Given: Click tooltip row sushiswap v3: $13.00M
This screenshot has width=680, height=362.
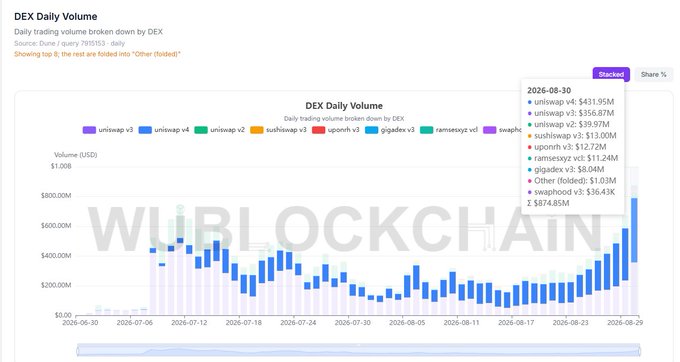Looking at the screenshot, I should coord(572,136).
